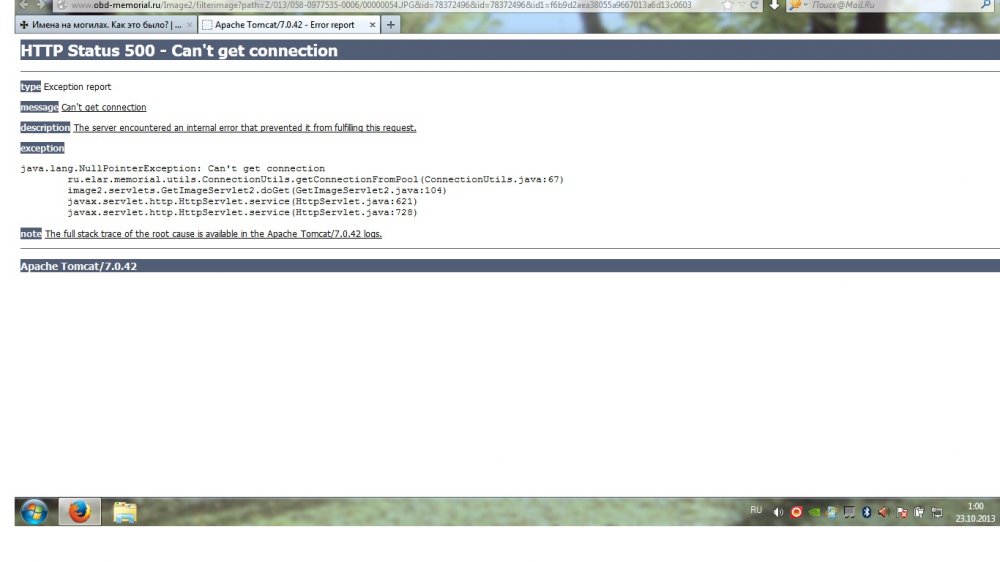
Task: Click the bookmark star icon
Action: coord(728,5)
